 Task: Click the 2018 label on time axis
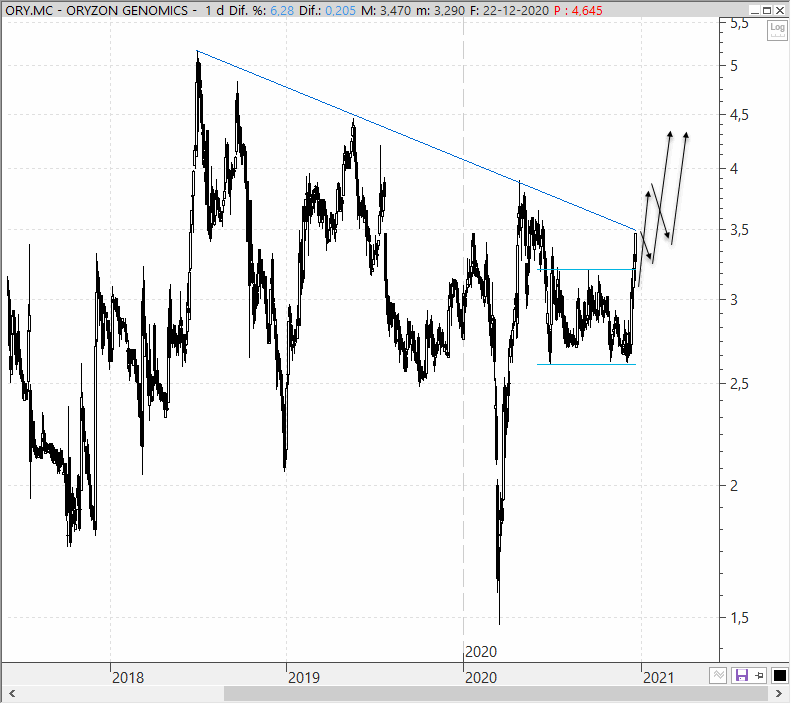[128, 677]
